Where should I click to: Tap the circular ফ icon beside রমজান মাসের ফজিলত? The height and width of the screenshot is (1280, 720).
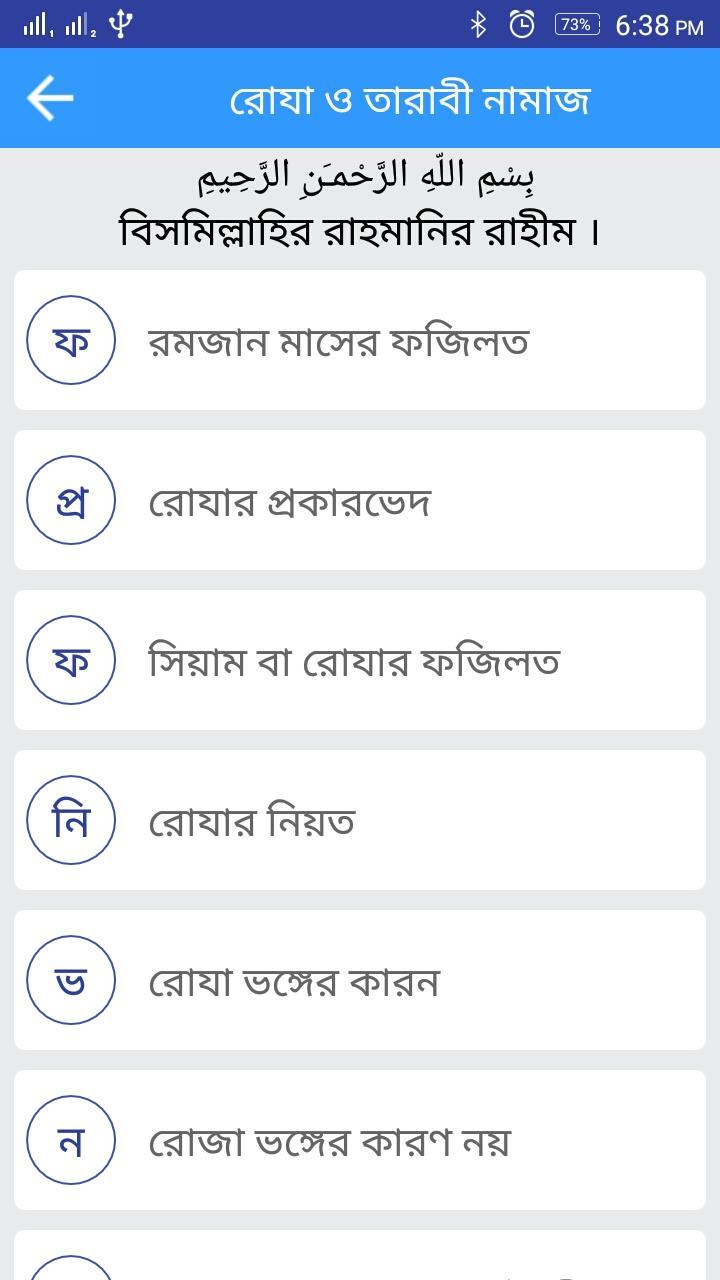tap(71, 340)
